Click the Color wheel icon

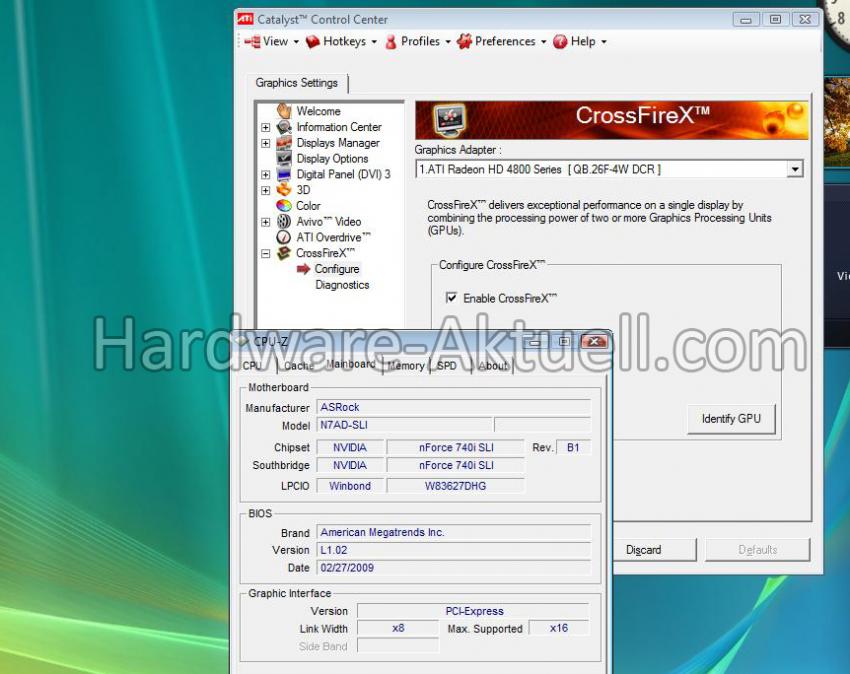tap(284, 206)
